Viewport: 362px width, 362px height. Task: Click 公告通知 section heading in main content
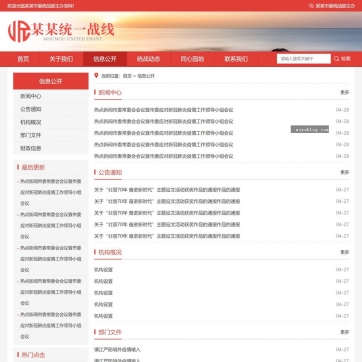(x=110, y=173)
